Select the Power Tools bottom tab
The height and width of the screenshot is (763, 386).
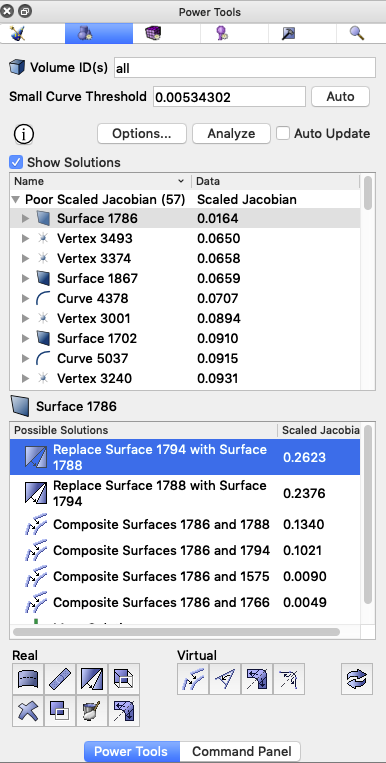pos(130,751)
